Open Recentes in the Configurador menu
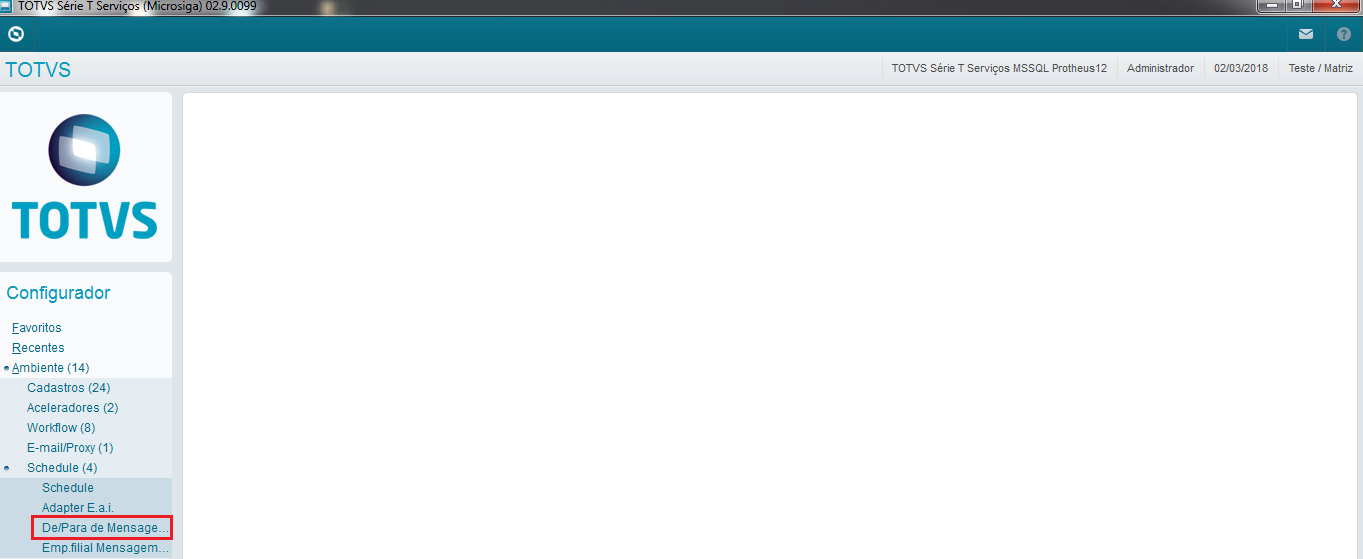The width and height of the screenshot is (1363, 559). click(38, 348)
